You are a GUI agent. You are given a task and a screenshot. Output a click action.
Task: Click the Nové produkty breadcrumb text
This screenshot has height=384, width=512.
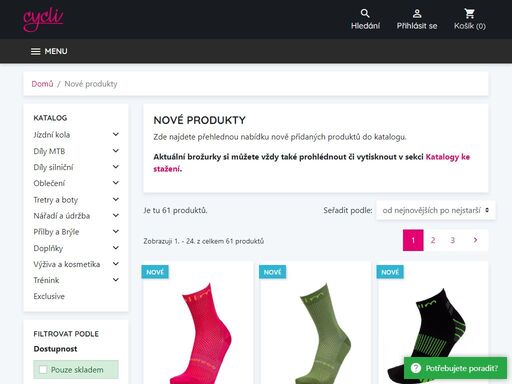91,84
